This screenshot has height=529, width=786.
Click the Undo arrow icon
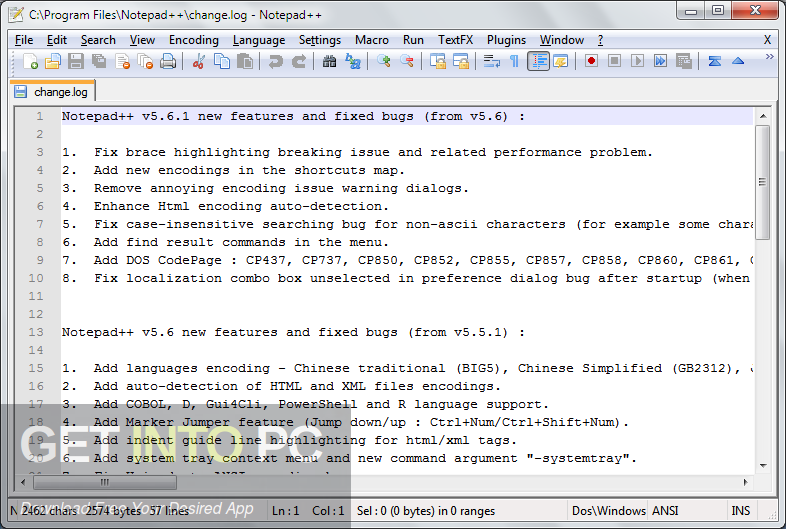click(275, 61)
